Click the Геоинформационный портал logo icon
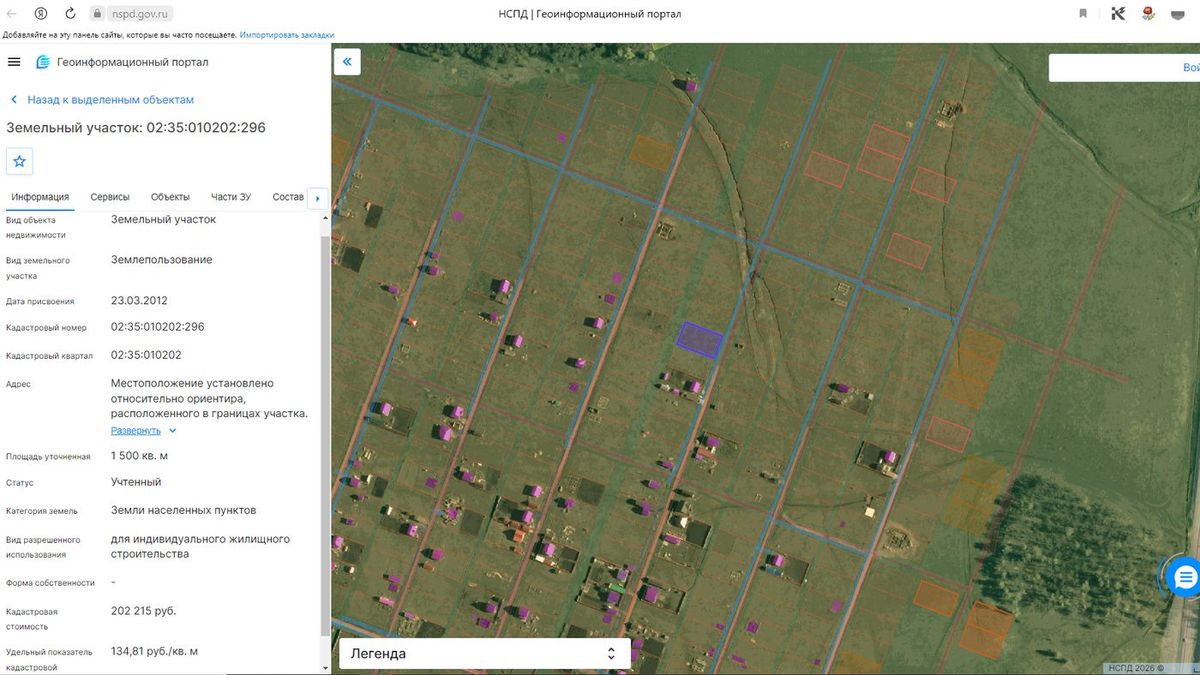 [x=43, y=62]
